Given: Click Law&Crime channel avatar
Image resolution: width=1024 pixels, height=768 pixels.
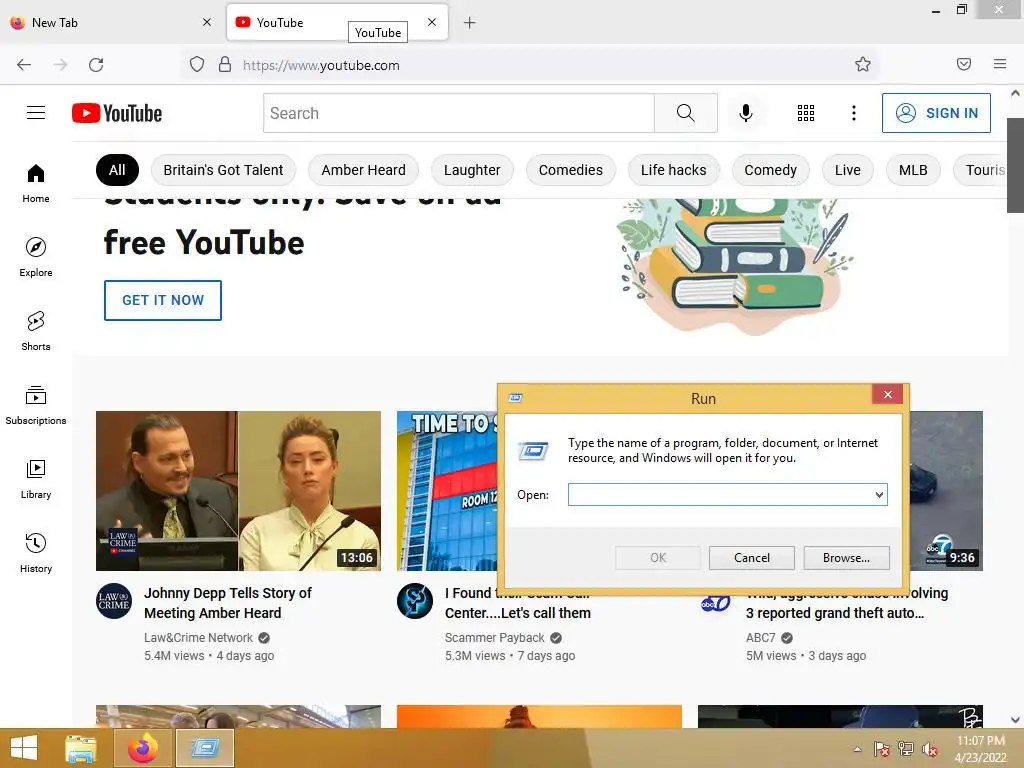Looking at the screenshot, I should [x=114, y=601].
